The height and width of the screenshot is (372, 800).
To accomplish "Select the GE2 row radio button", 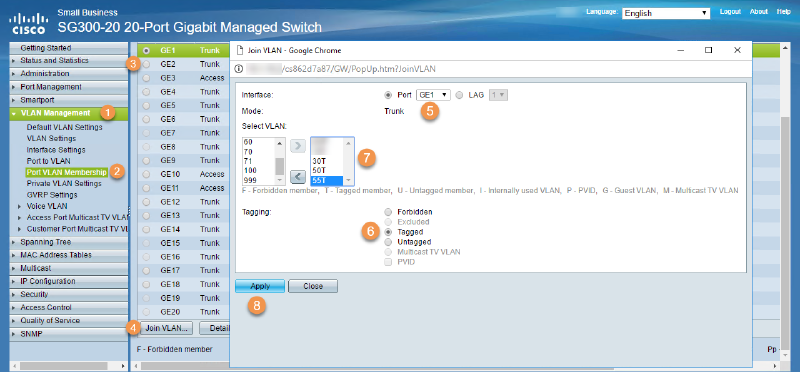I will coord(147,64).
